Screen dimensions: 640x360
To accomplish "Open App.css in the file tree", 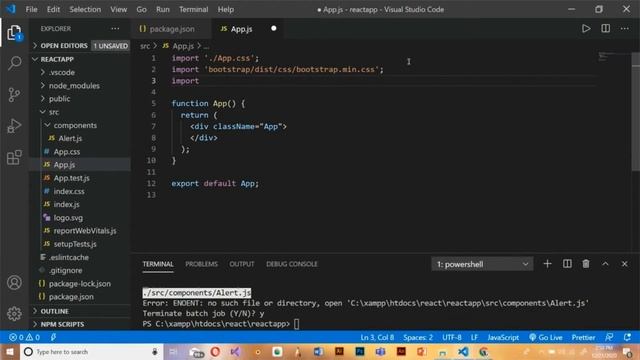I will tap(81, 151).
